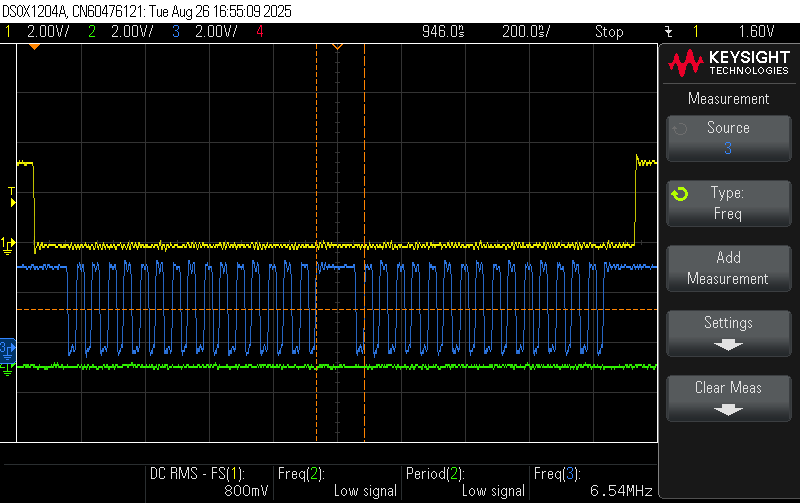Open the Type: Freq measurement selector

pos(728,203)
